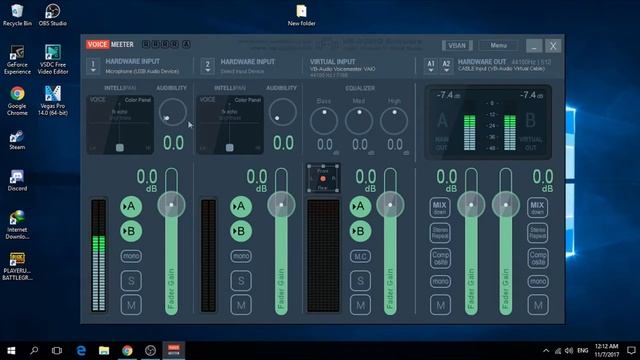640x360 pixels.
Task: Open OBS Studio desktop shortcut
Action: pyautogui.click(x=53, y=15)
